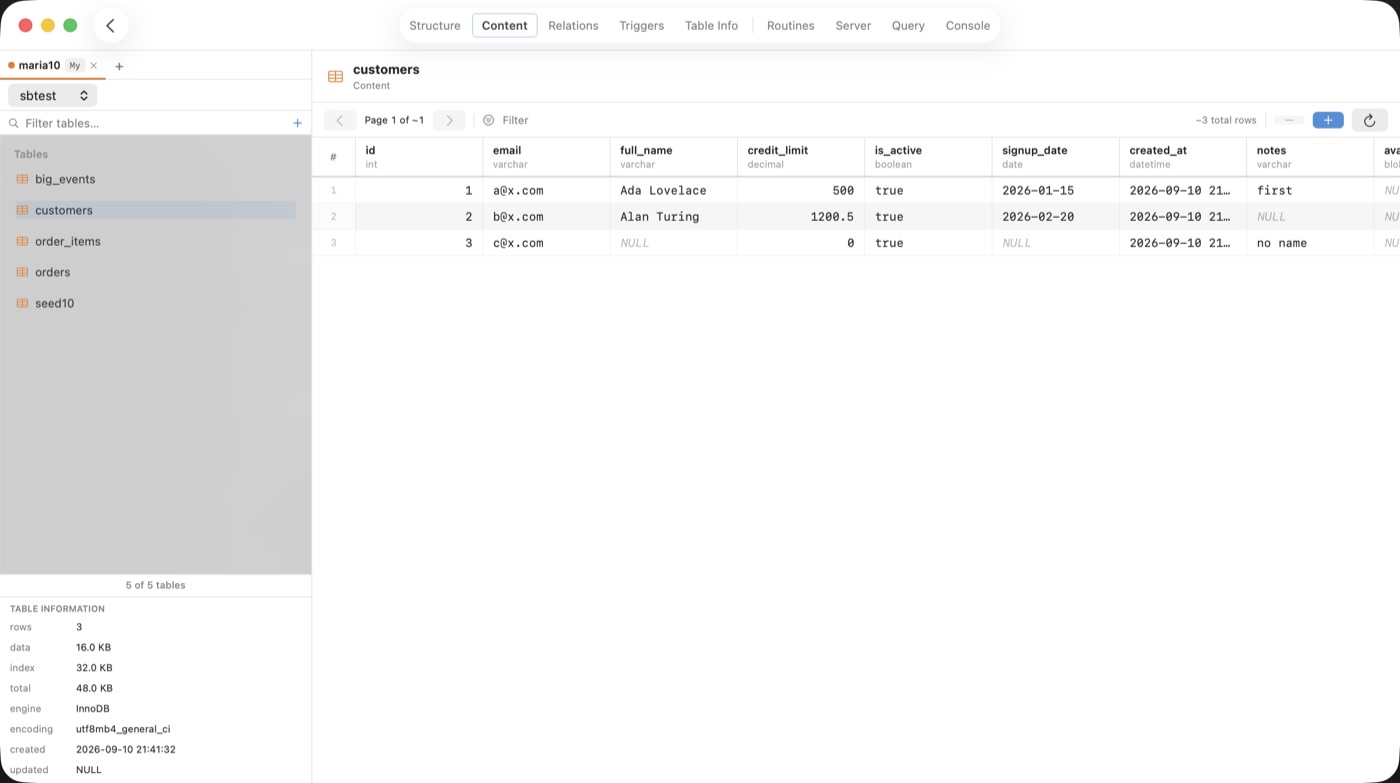Open the Triggers tab
Screen dimensions: 1400x783
(x=641, y=26)
